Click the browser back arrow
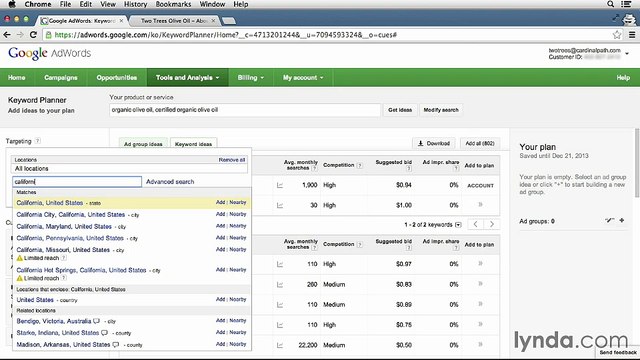 tap(7, 35)
